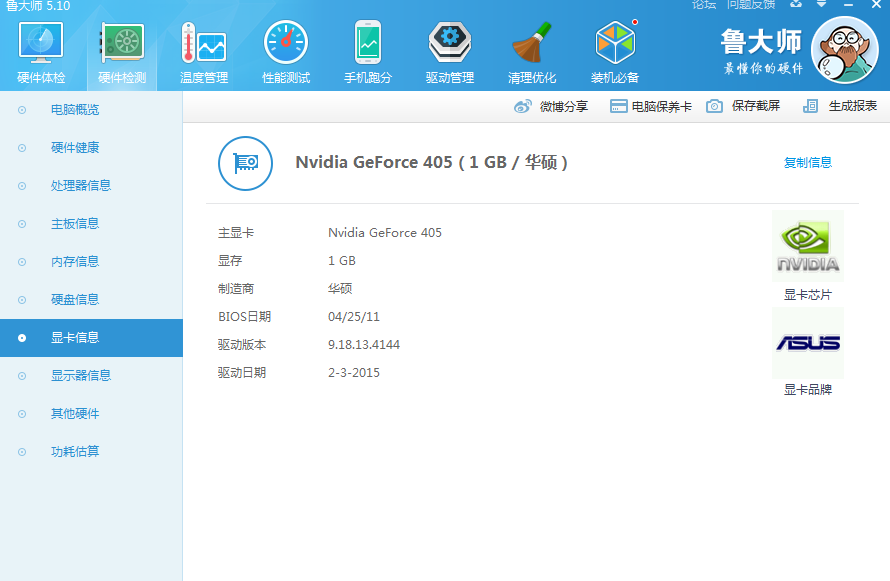Click the Nvidia 显卡芯片 logo thumbnail
This screenshot has height=581, width=890.
808,246
